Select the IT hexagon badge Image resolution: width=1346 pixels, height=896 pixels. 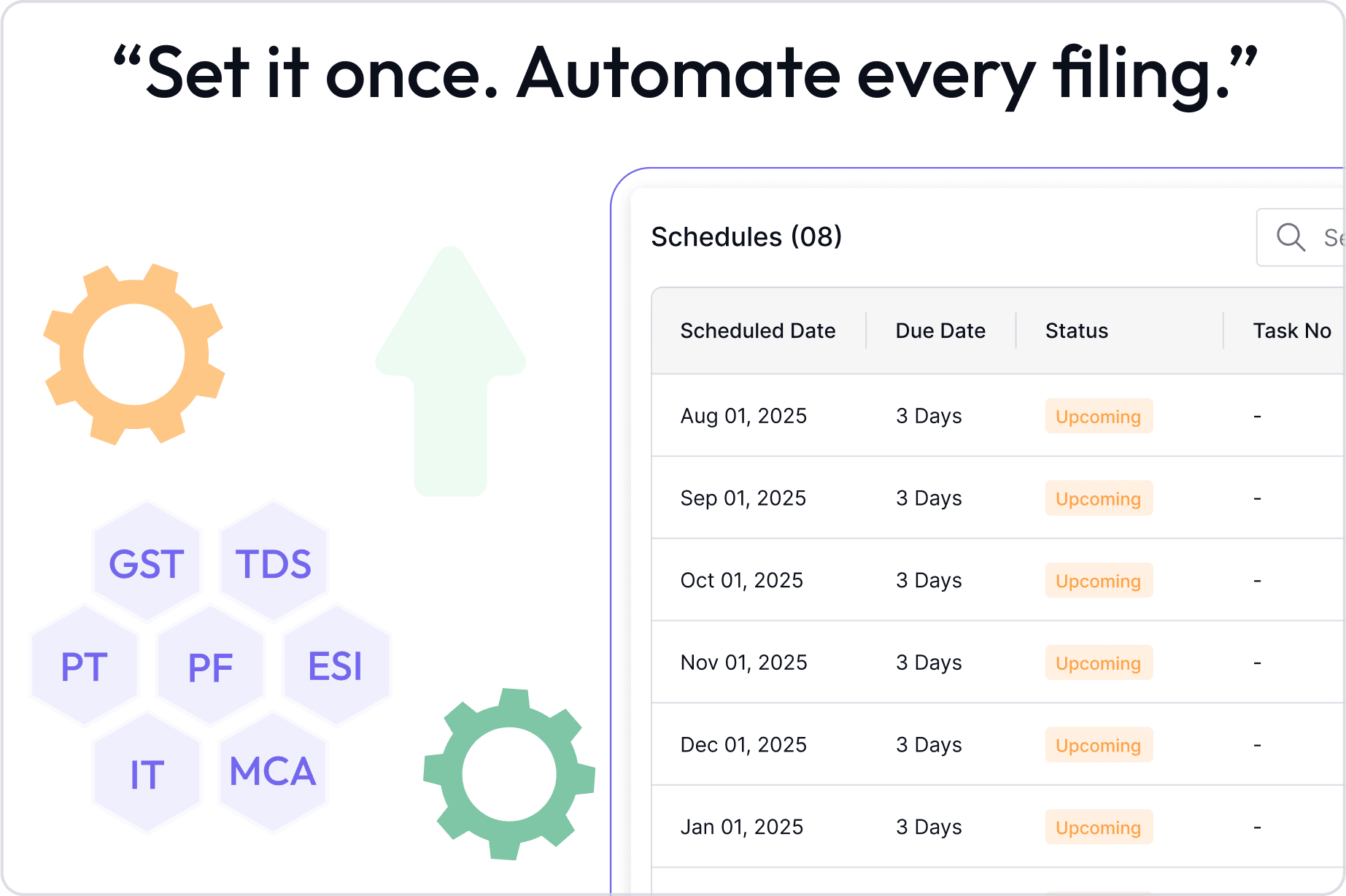pyautogui.click(x=147, y=772)
